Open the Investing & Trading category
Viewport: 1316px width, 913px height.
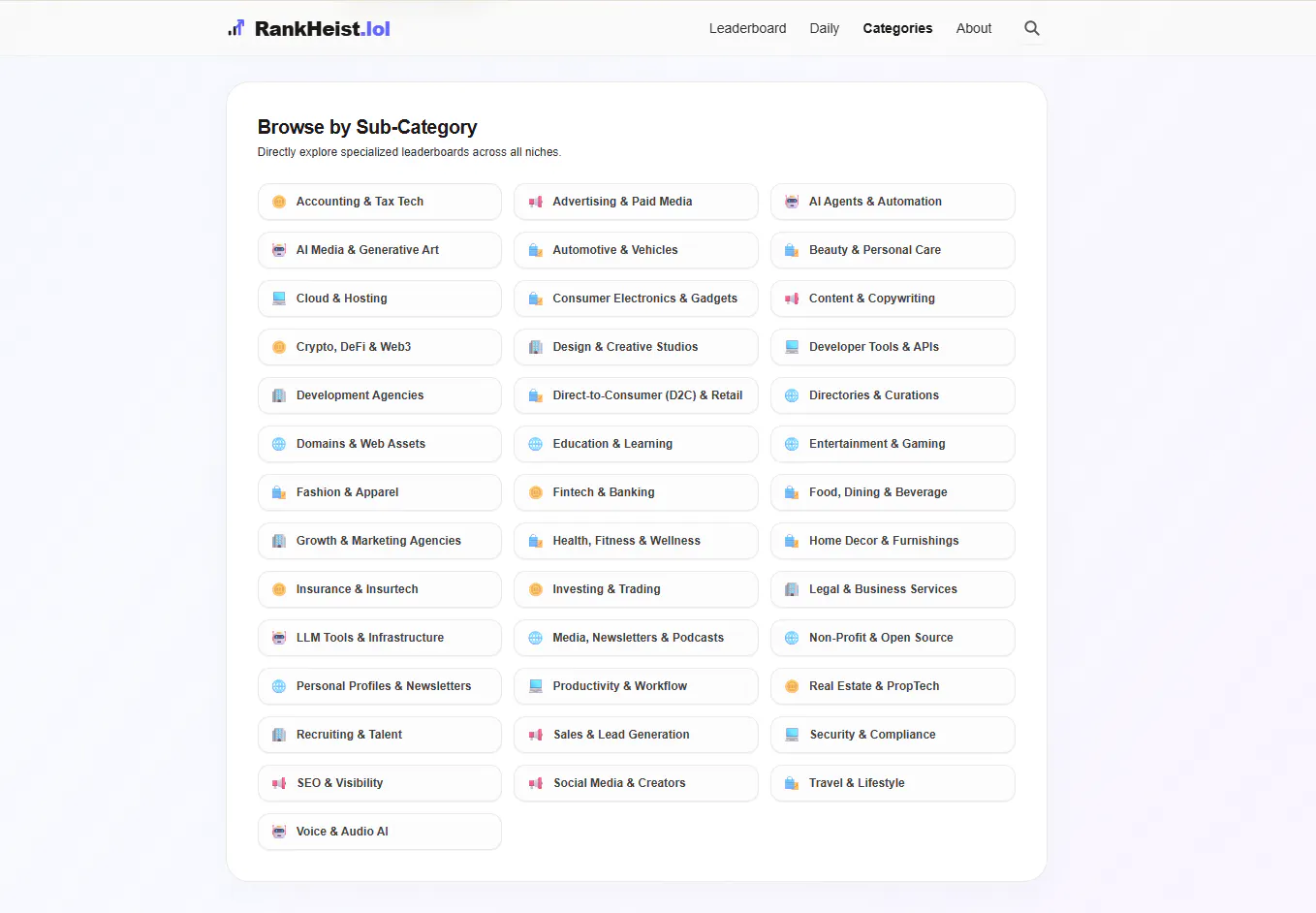point(636,589)
